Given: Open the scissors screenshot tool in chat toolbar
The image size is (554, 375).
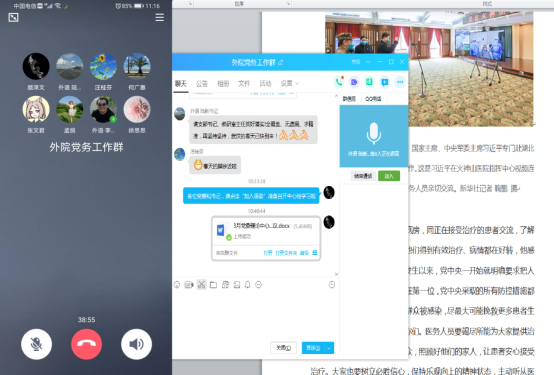Looking at the screenshot, I should [201, 285].
